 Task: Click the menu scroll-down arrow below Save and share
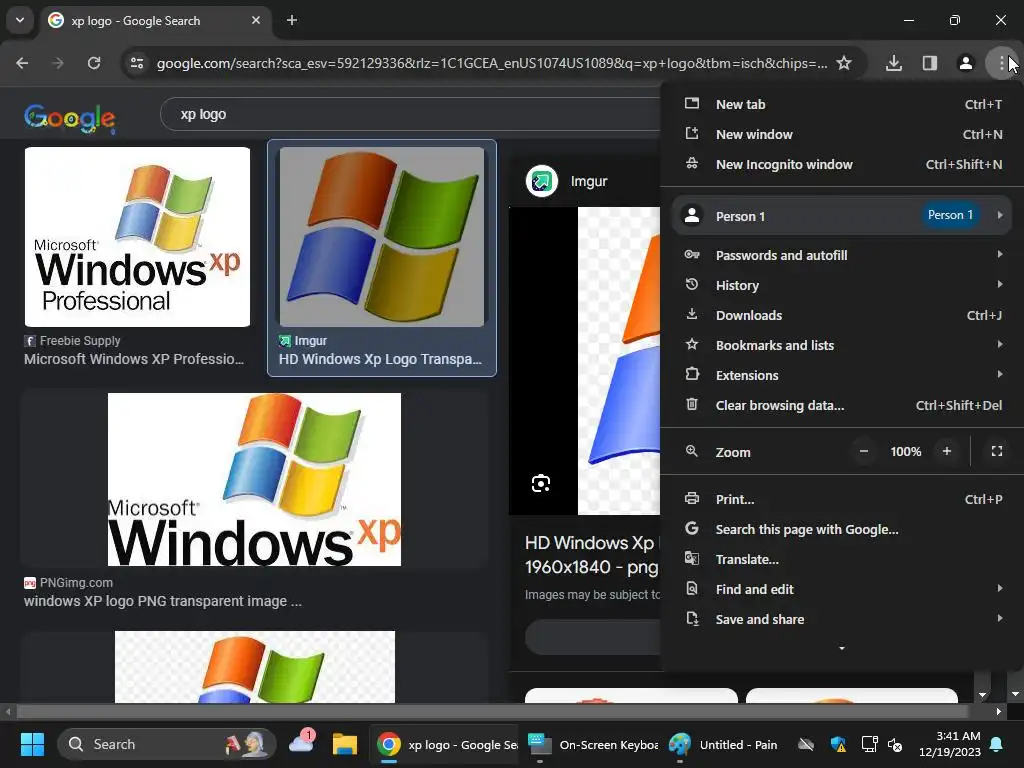tap(842, 648)
